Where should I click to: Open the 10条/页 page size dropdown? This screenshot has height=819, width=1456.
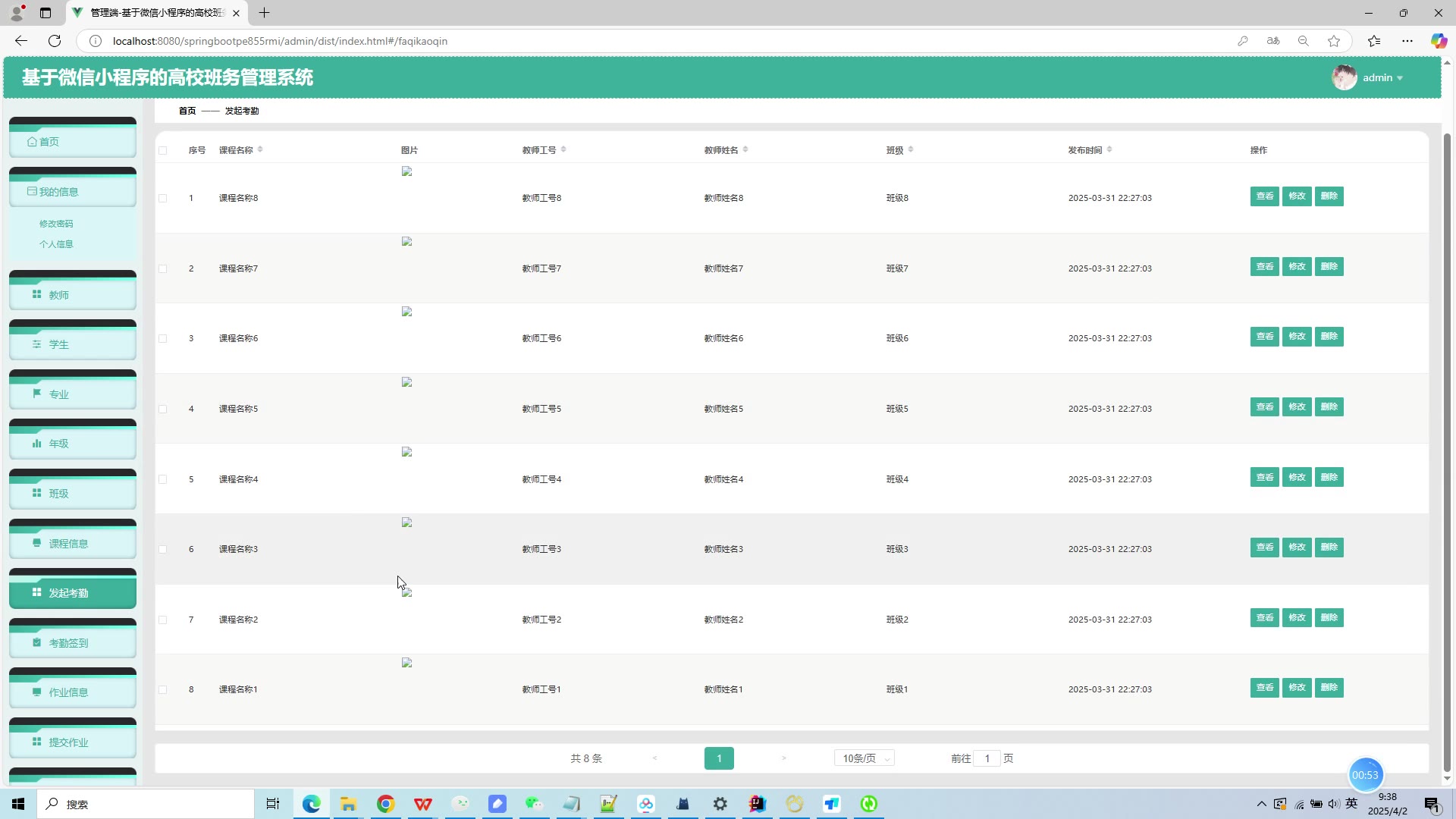864,758
